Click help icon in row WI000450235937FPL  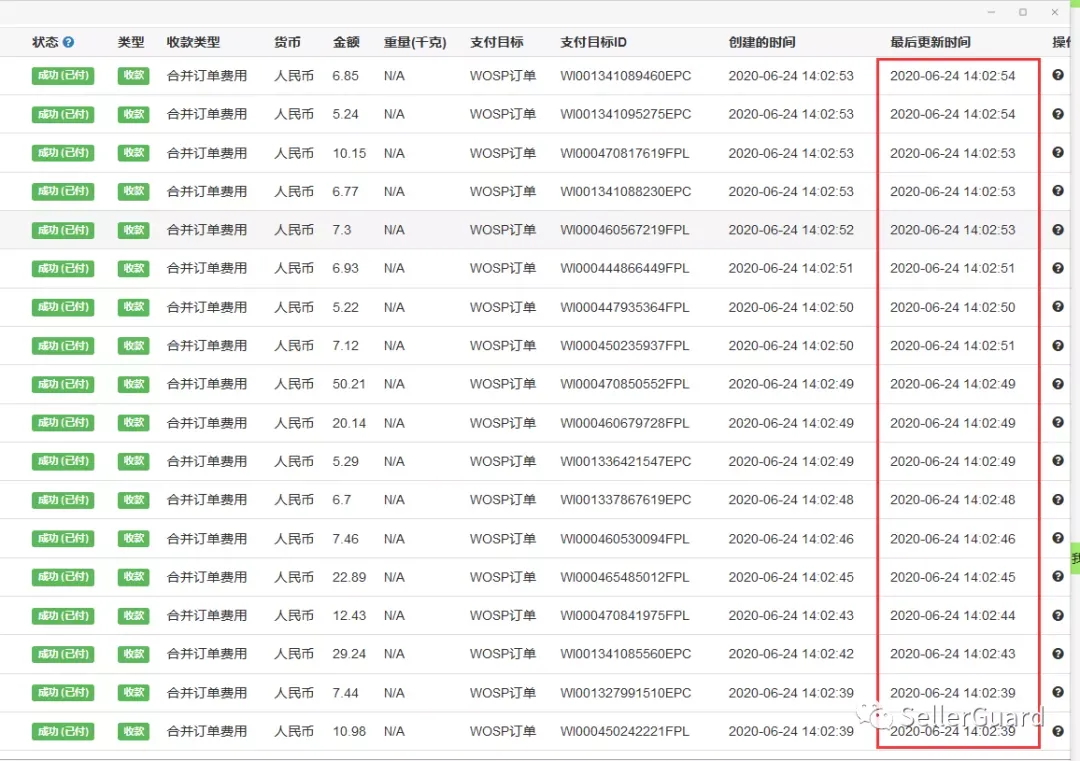tap(1058, 345)
